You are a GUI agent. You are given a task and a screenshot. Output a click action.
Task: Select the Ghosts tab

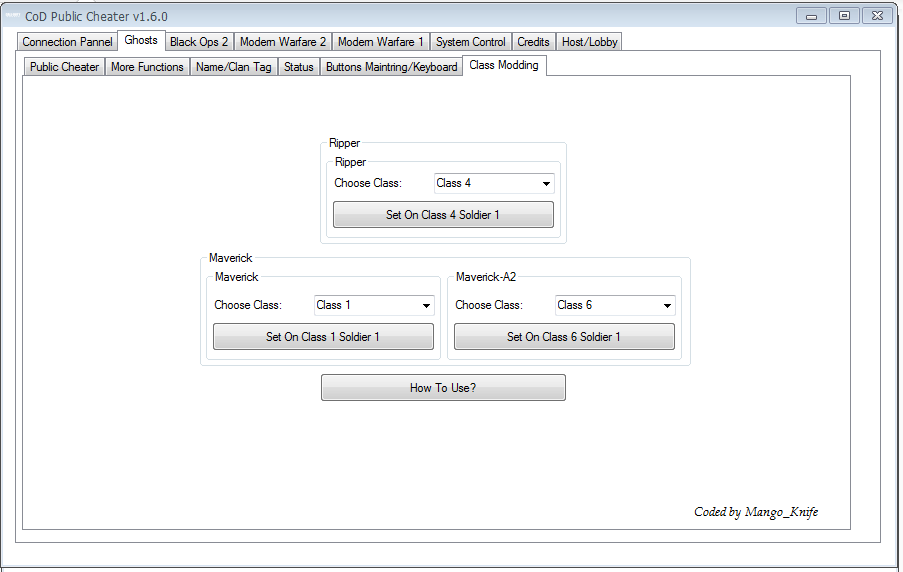[141, 40]
